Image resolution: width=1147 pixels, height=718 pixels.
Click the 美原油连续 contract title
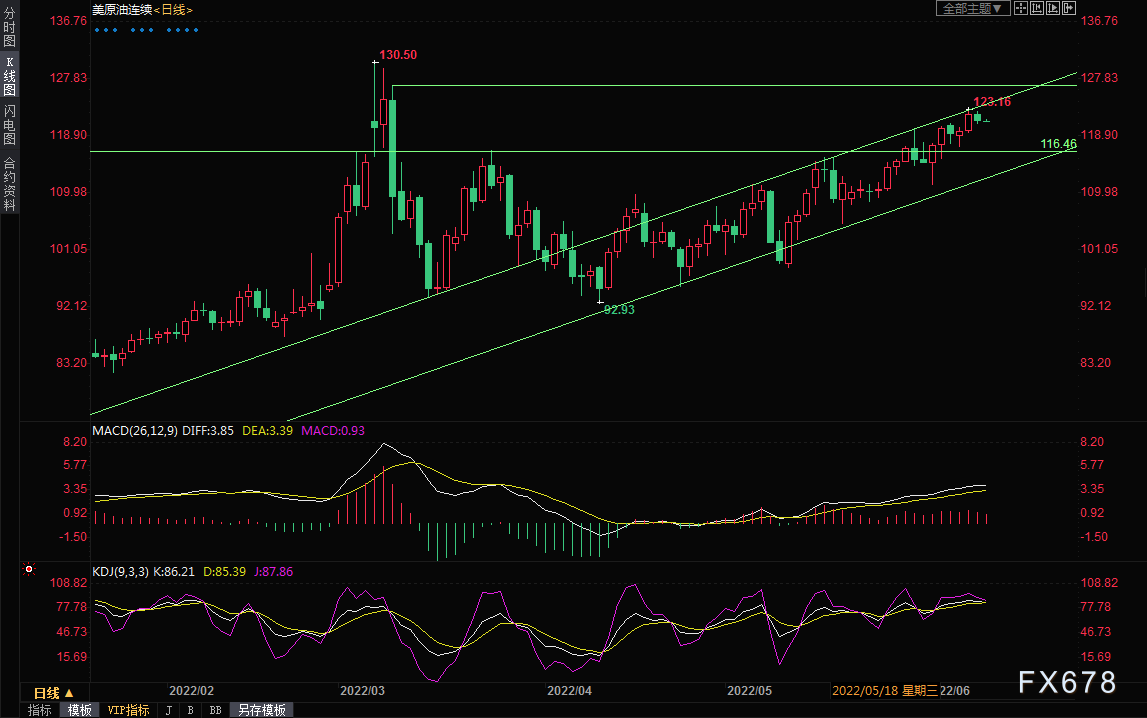pyautogui.click(x=122, y=10)
